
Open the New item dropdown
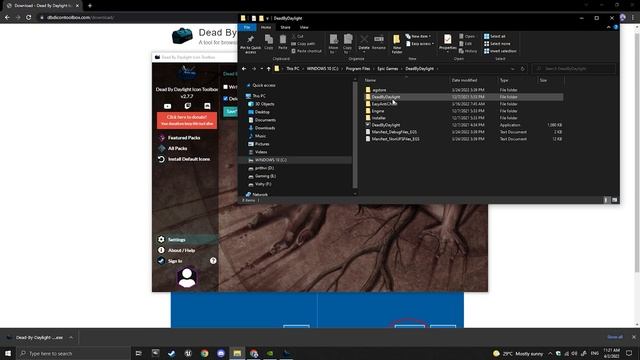point(419,36)
